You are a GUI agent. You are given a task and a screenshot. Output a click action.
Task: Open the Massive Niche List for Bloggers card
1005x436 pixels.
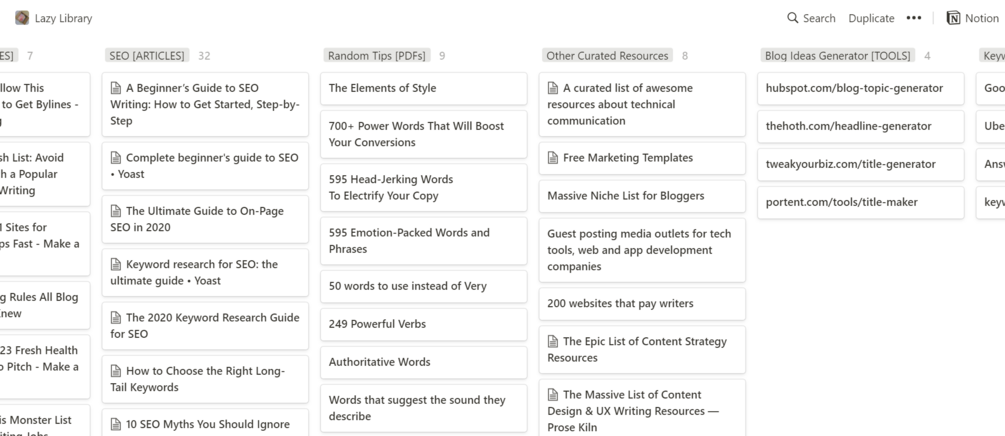coord(626,196)
